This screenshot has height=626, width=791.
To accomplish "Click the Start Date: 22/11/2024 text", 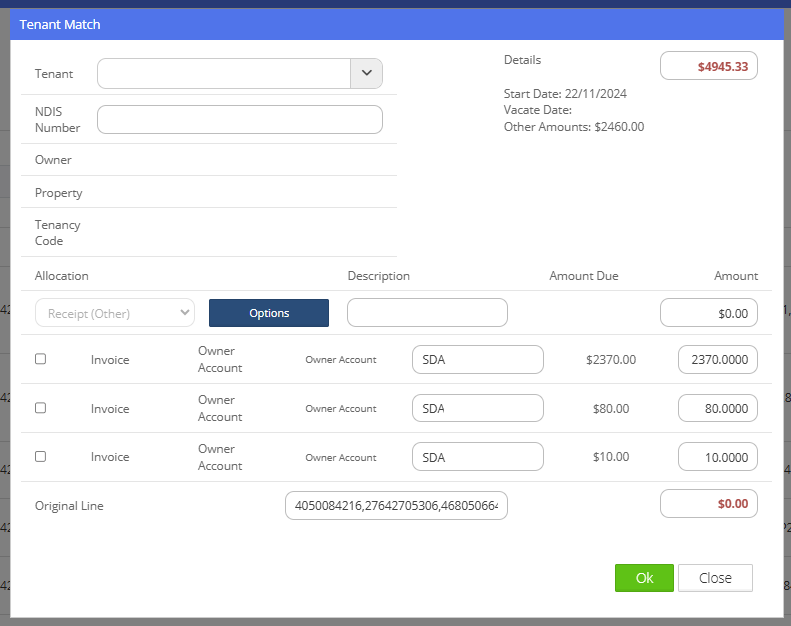I will (565, 94).
